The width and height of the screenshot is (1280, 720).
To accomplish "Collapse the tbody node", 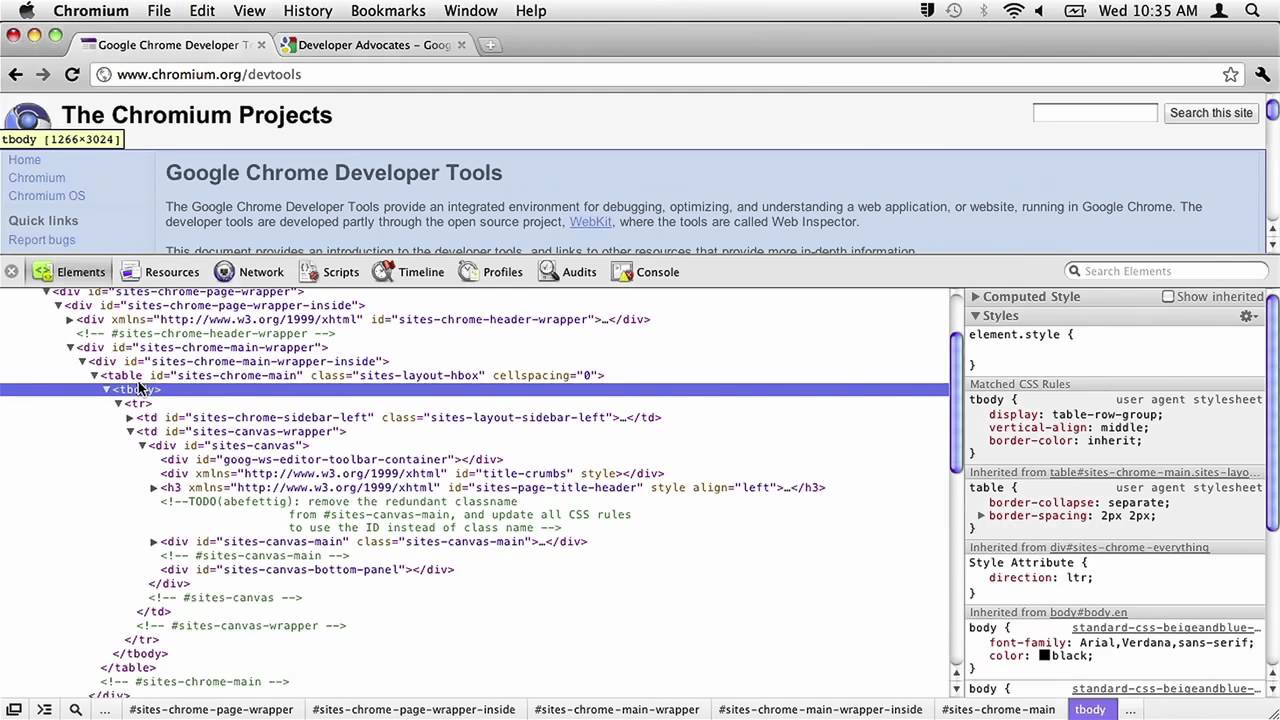I will pos(106,390).
